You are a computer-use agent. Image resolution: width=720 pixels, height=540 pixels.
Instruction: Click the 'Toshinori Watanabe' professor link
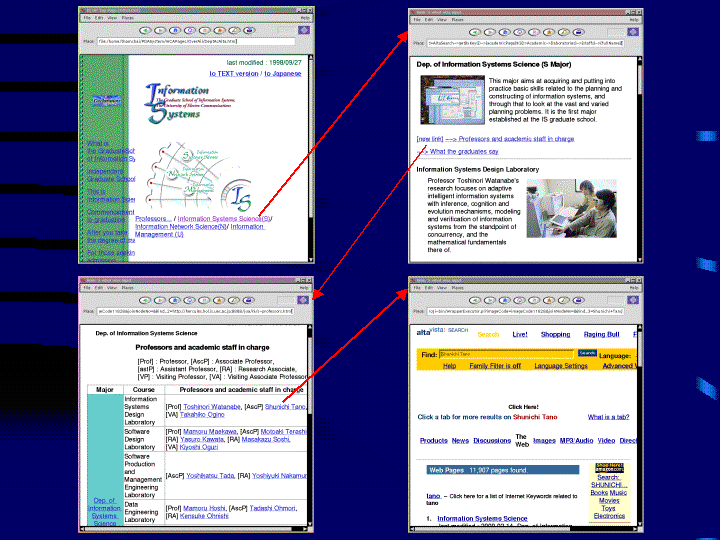click(212, 407)
